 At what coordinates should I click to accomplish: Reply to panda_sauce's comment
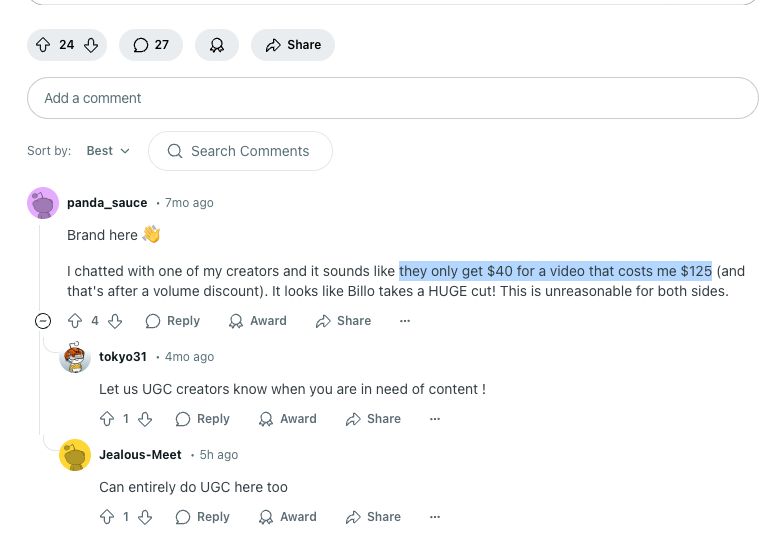click(x=173, y=321)
